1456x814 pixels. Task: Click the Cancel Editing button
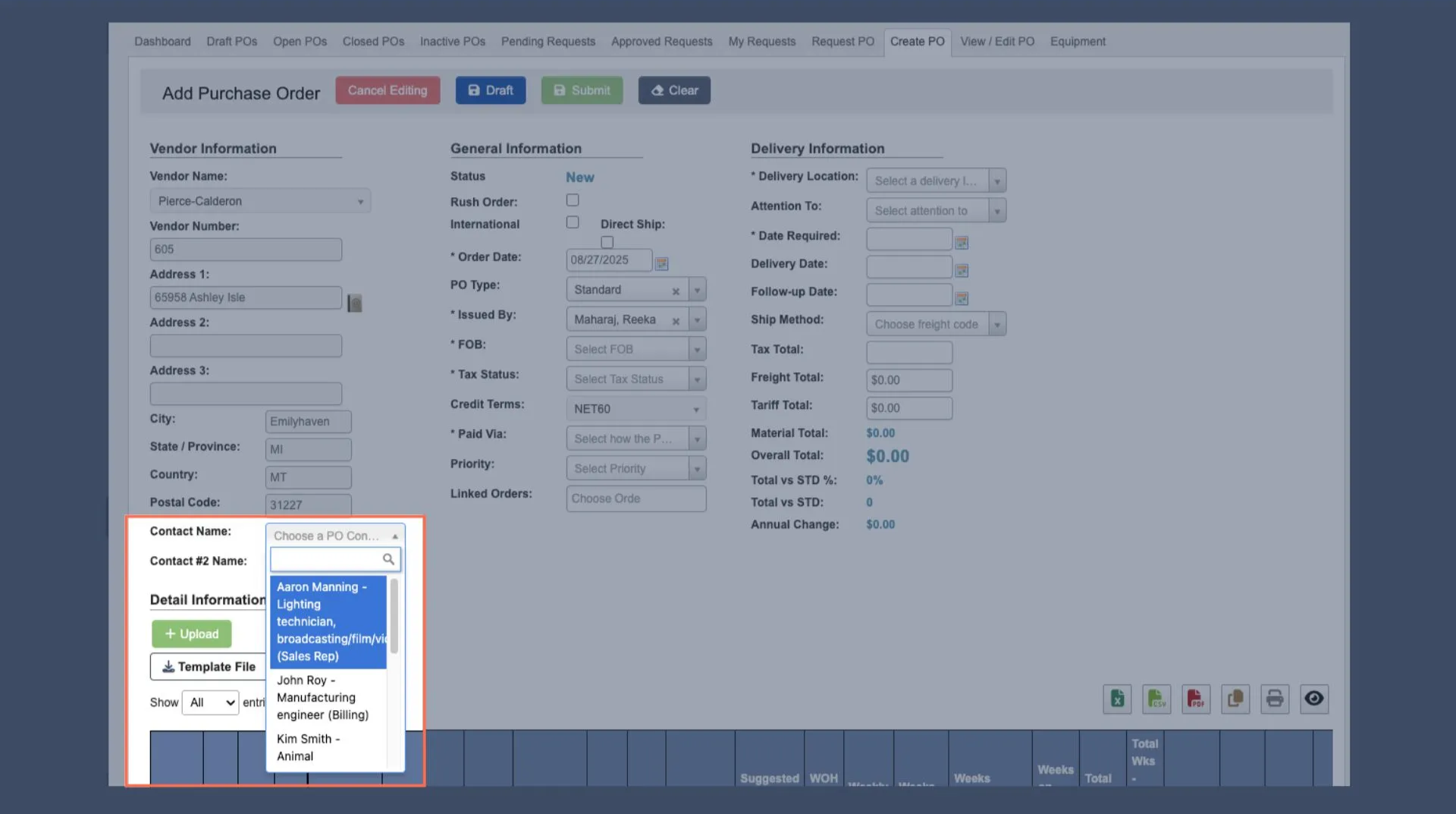388,90
